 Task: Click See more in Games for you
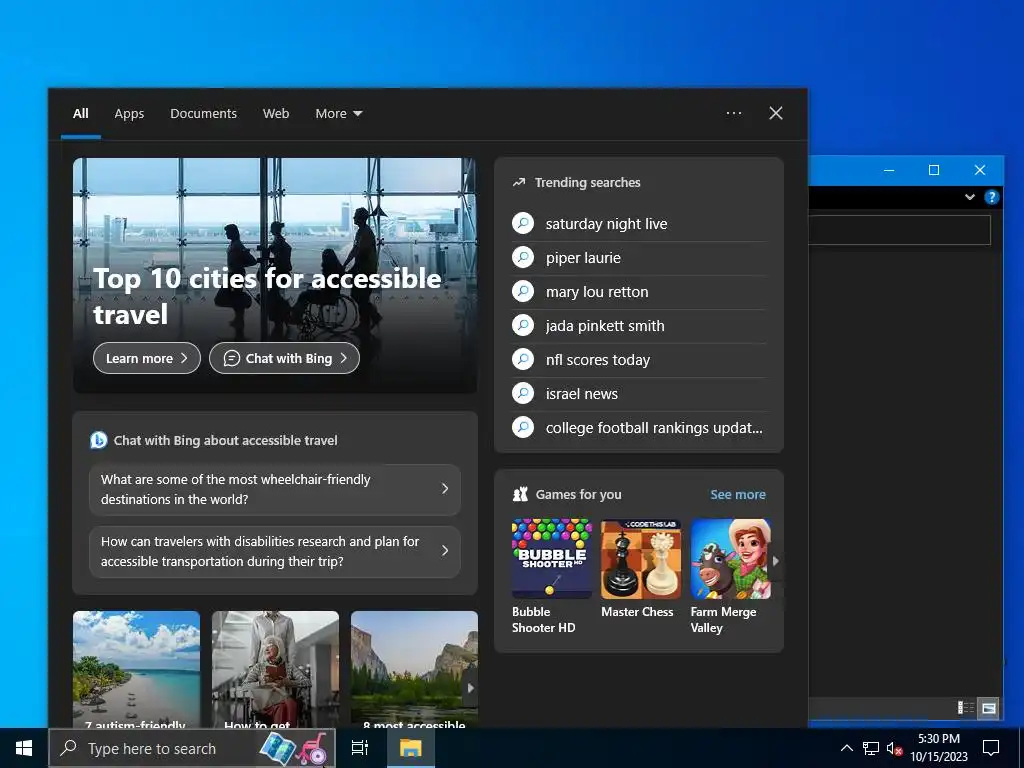(x=738, y=494)
